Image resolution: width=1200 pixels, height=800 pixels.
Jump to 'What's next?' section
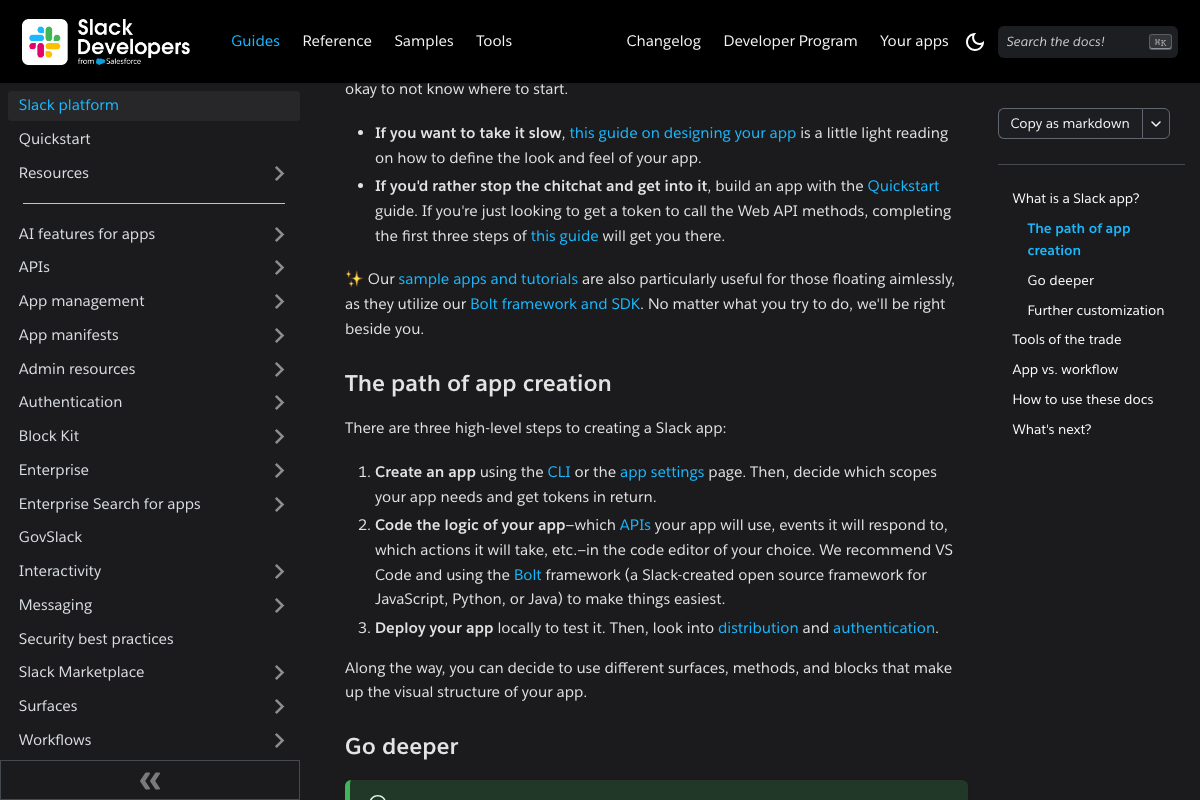(1052, 429)
